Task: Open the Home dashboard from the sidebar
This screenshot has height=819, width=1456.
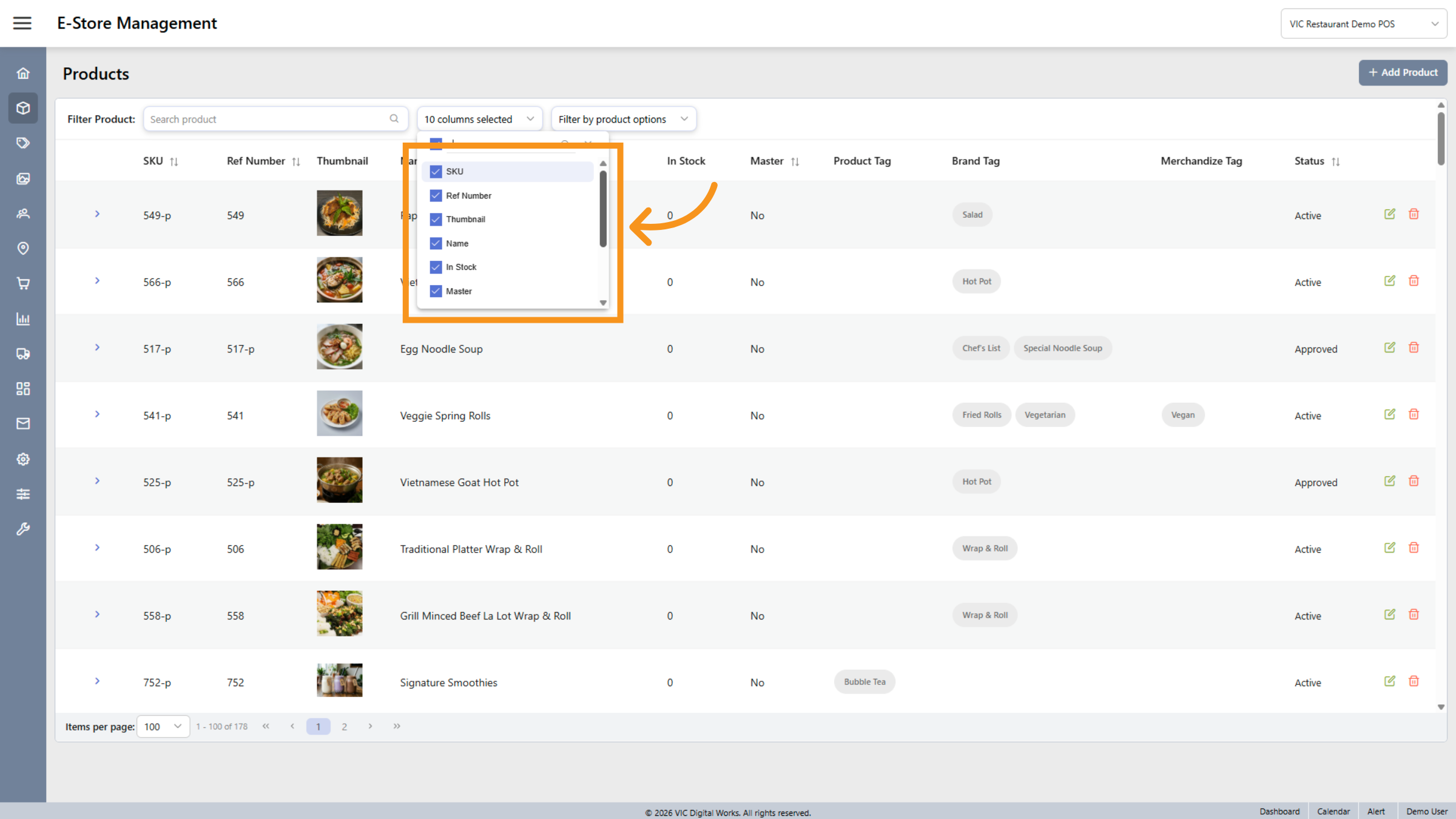Action: click(x=23, y=72)
